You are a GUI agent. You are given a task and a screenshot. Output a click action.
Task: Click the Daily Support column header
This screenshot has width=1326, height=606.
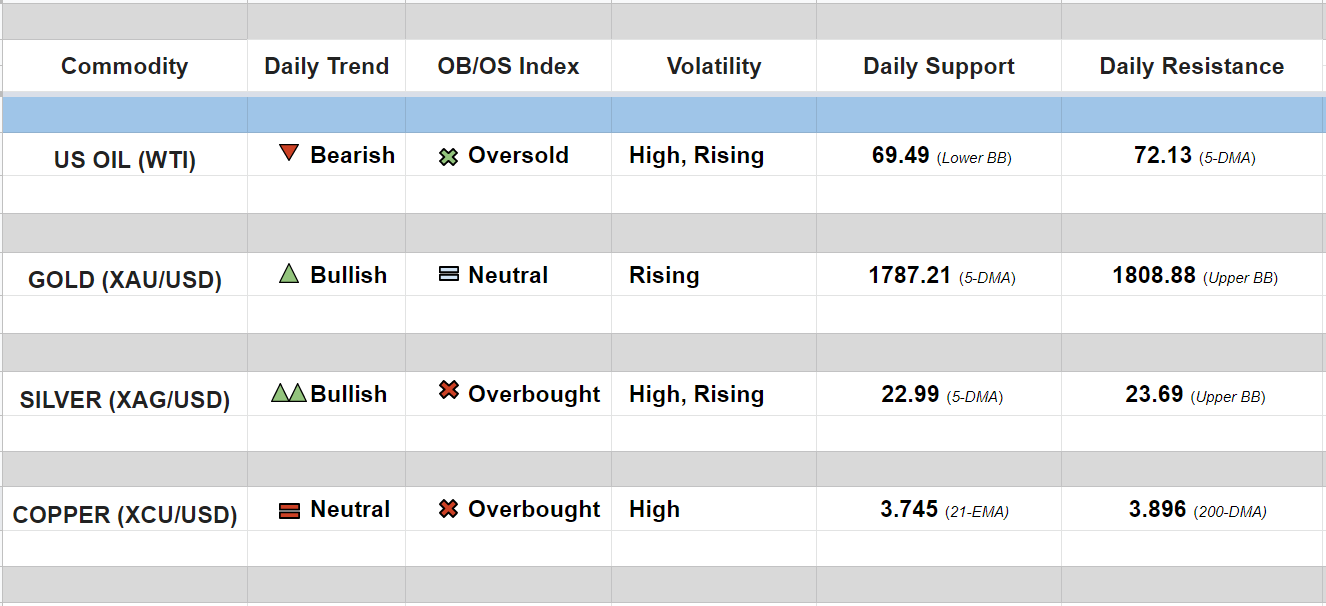pyautogui.click(x=939, y=67)
